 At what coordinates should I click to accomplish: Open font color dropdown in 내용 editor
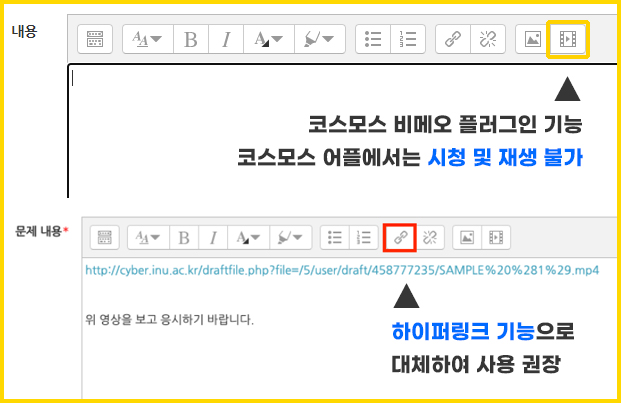(269, 39)
